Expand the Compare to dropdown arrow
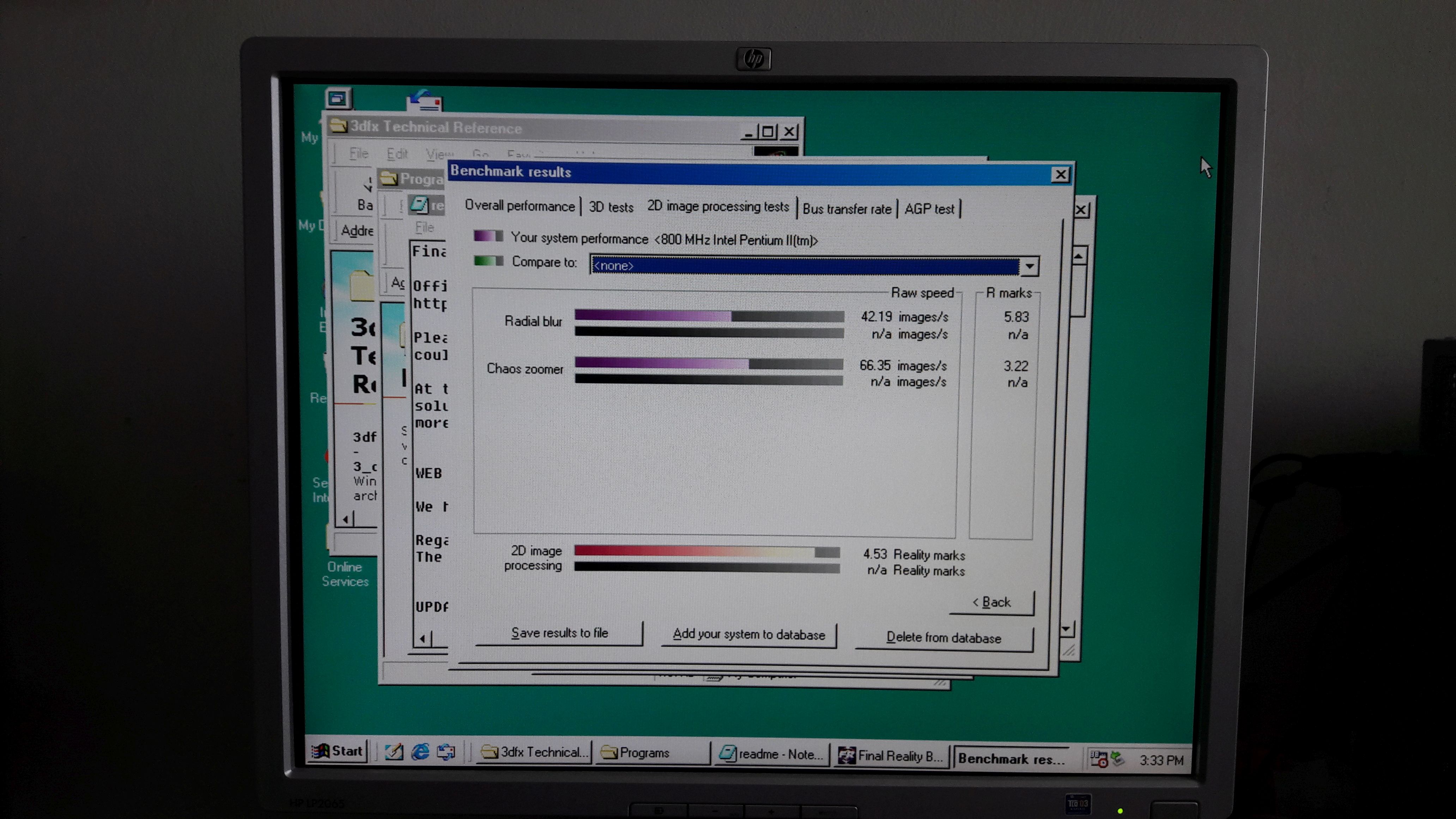1456x819 pixels. click(1029, 266)
